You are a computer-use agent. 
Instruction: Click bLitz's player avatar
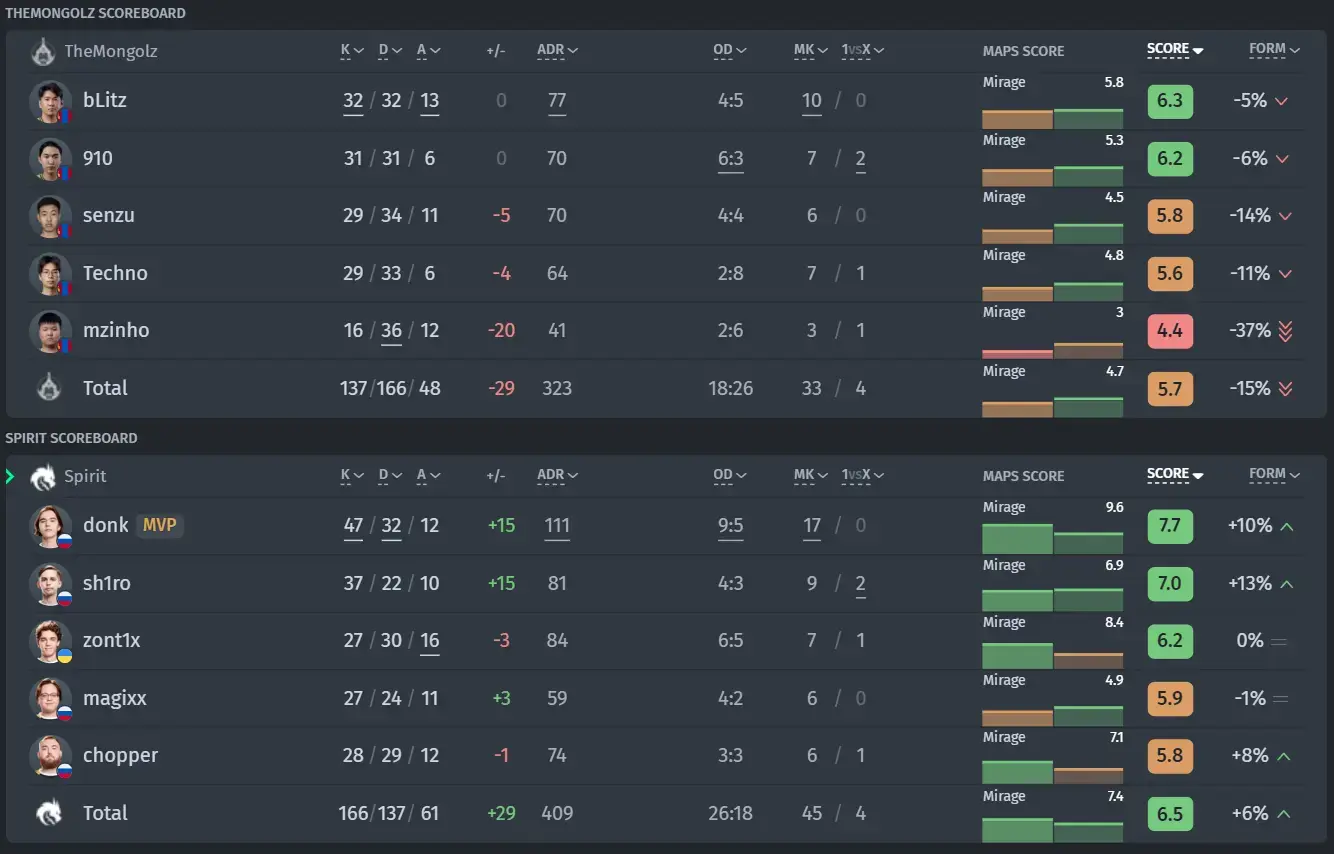click(50, 101)
